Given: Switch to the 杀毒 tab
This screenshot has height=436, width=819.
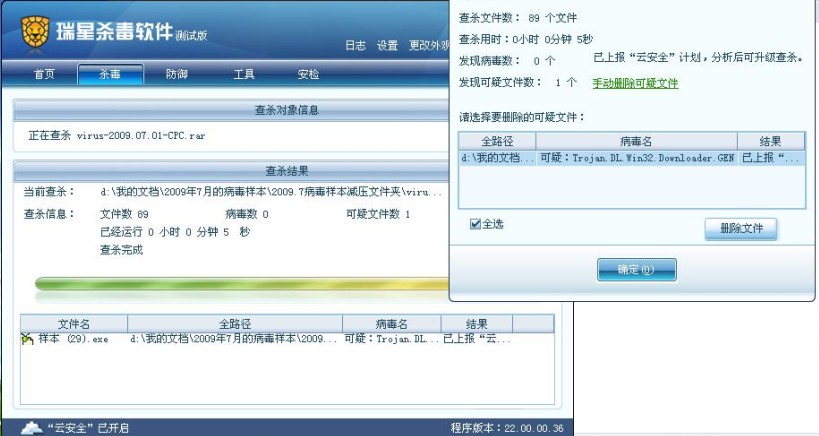Looking at the screenshot, I should 110,74.
